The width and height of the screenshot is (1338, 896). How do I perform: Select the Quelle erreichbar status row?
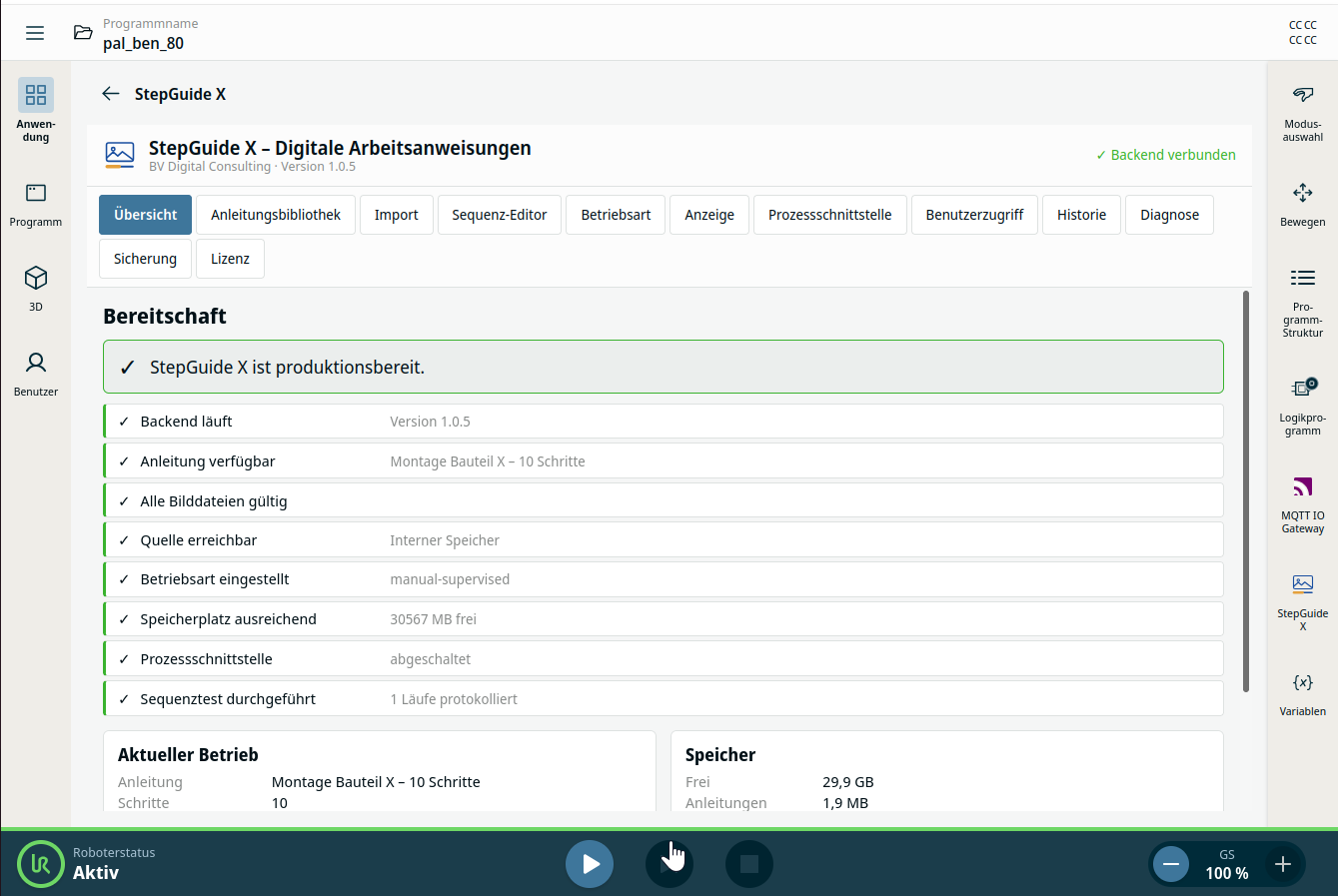pos(664,540)
